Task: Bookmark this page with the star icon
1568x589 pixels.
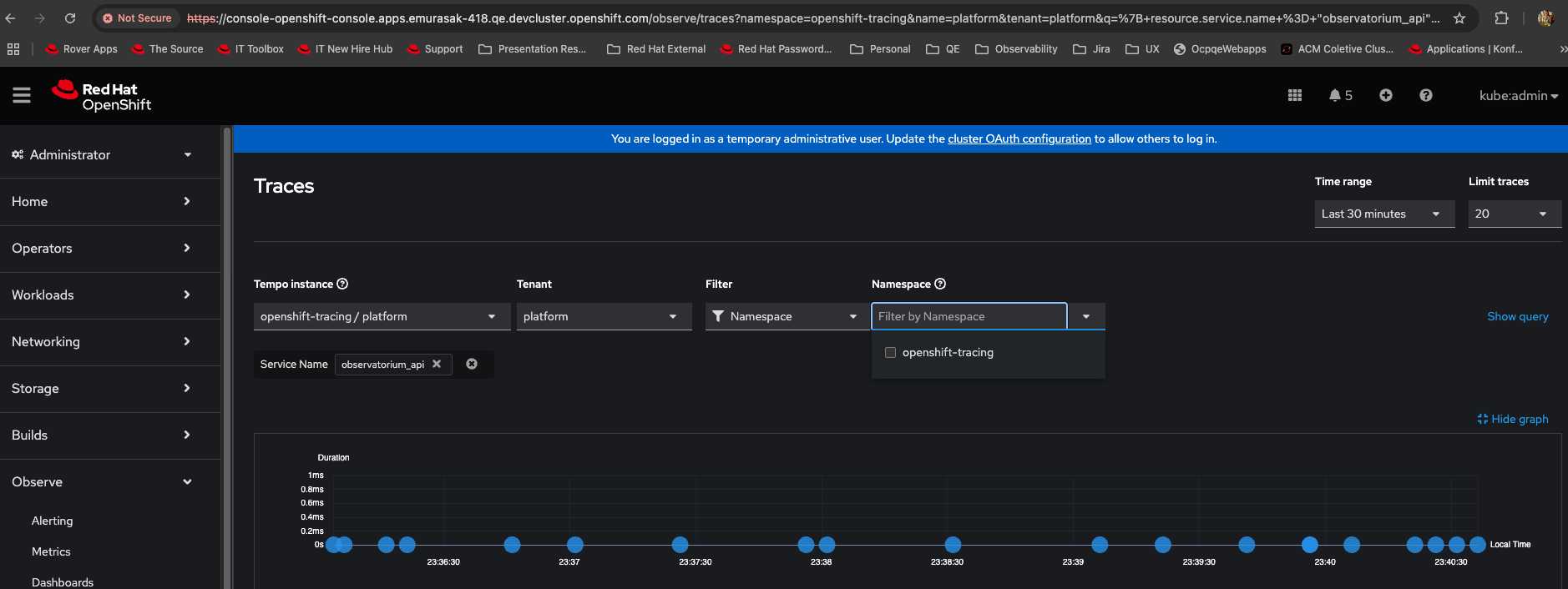Action: point(1459,18)
